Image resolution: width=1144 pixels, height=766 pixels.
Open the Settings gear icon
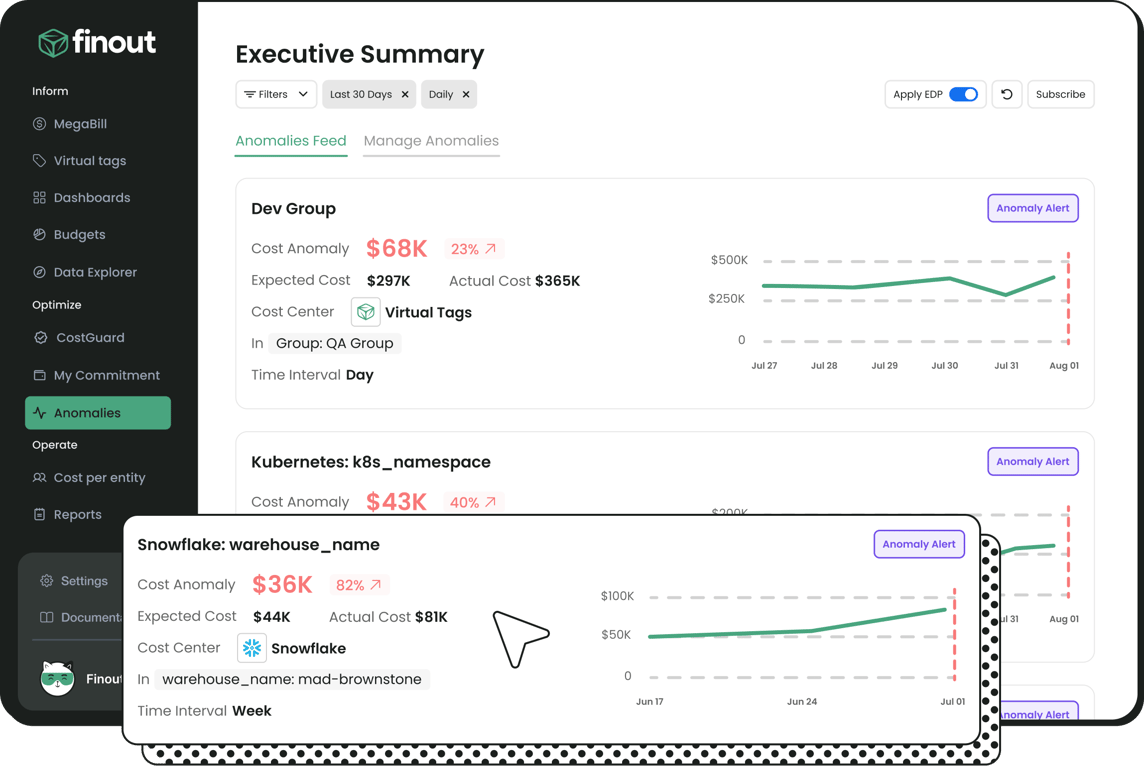click(x=46, y=581)
